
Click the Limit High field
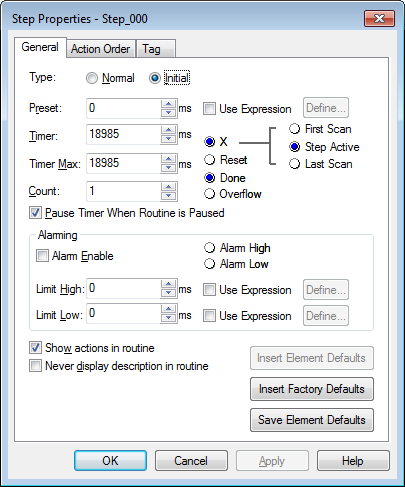pos(123,289)
